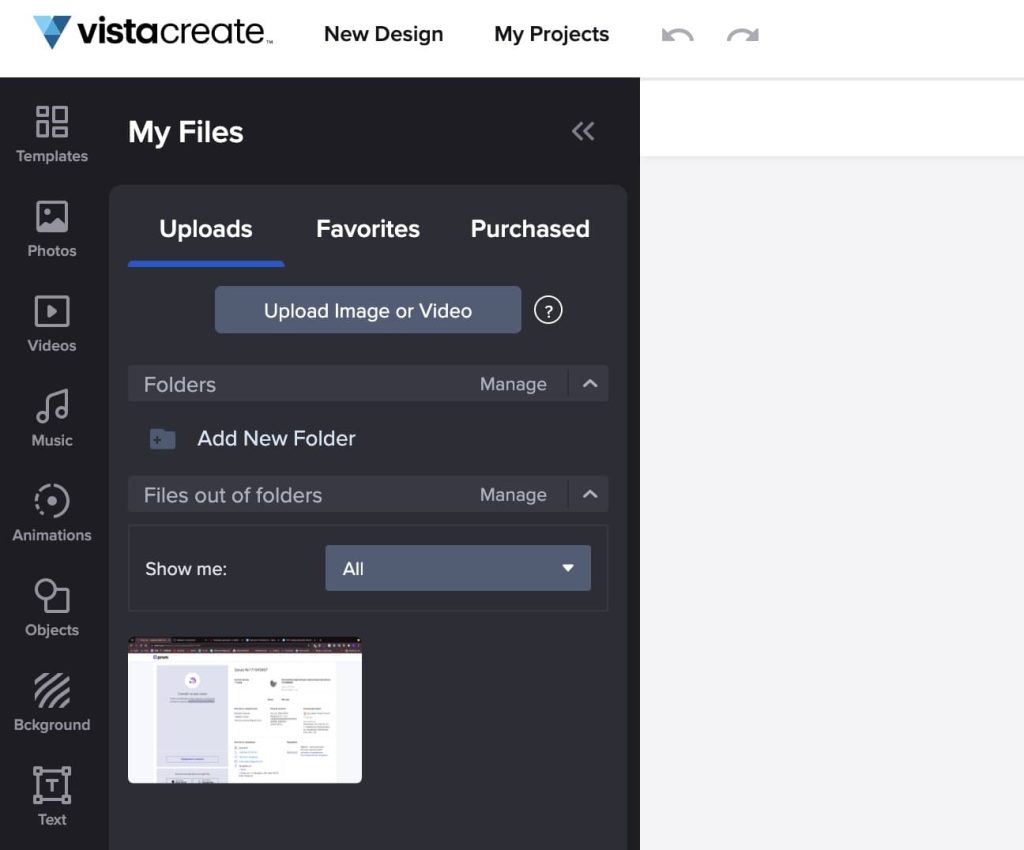
Task: Switch to the Purchased tab
Action: pyautogui.click(x=530, y=229)
